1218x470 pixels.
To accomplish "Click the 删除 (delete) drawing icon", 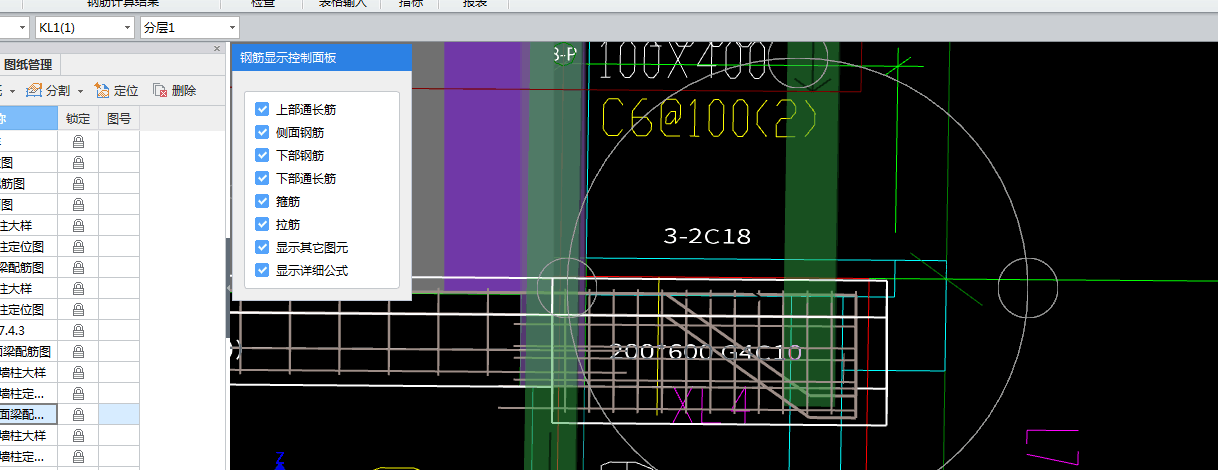I will coord(160,91).
